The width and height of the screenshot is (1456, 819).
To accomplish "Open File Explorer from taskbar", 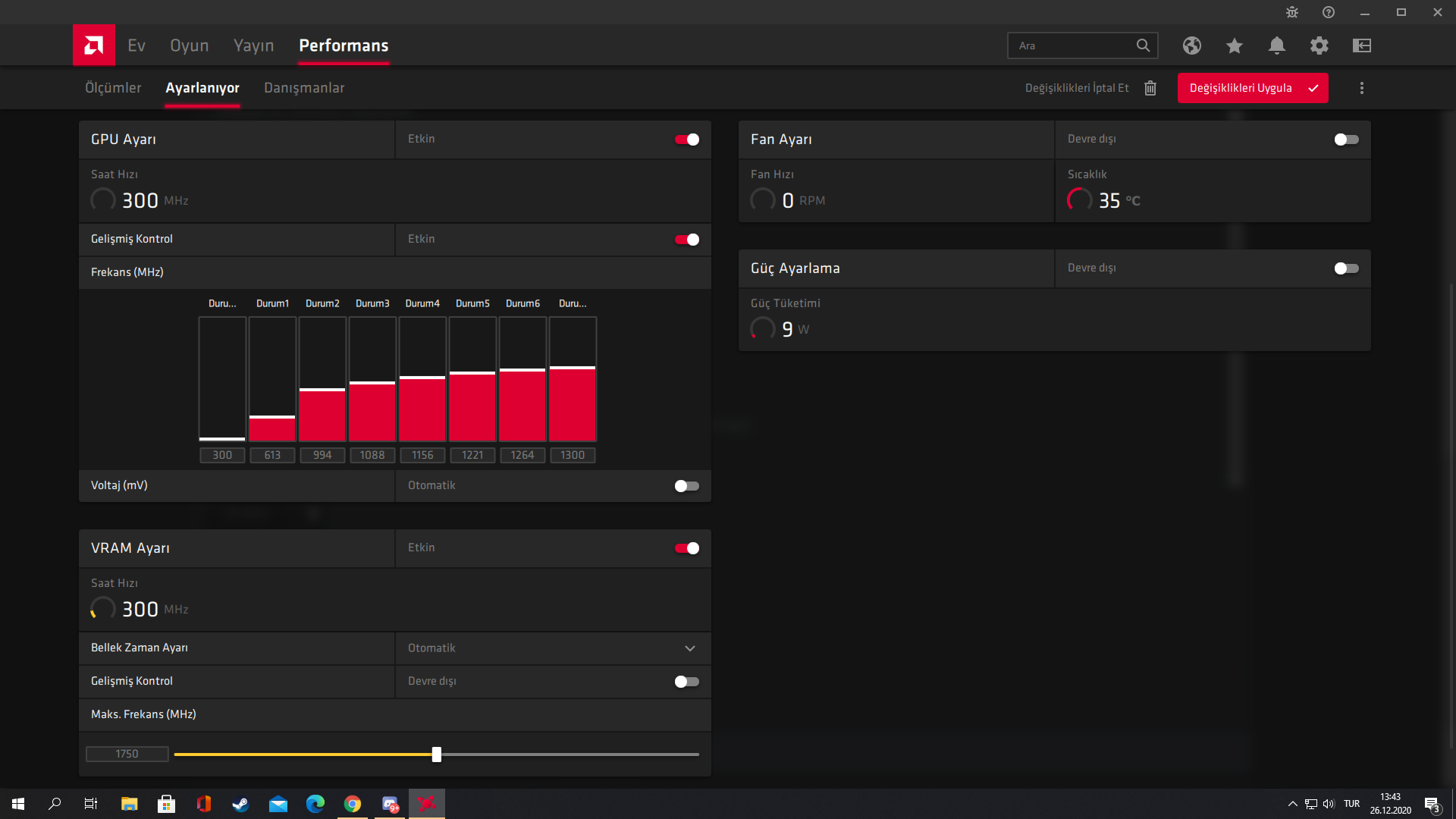I will [x=130, y=804].
